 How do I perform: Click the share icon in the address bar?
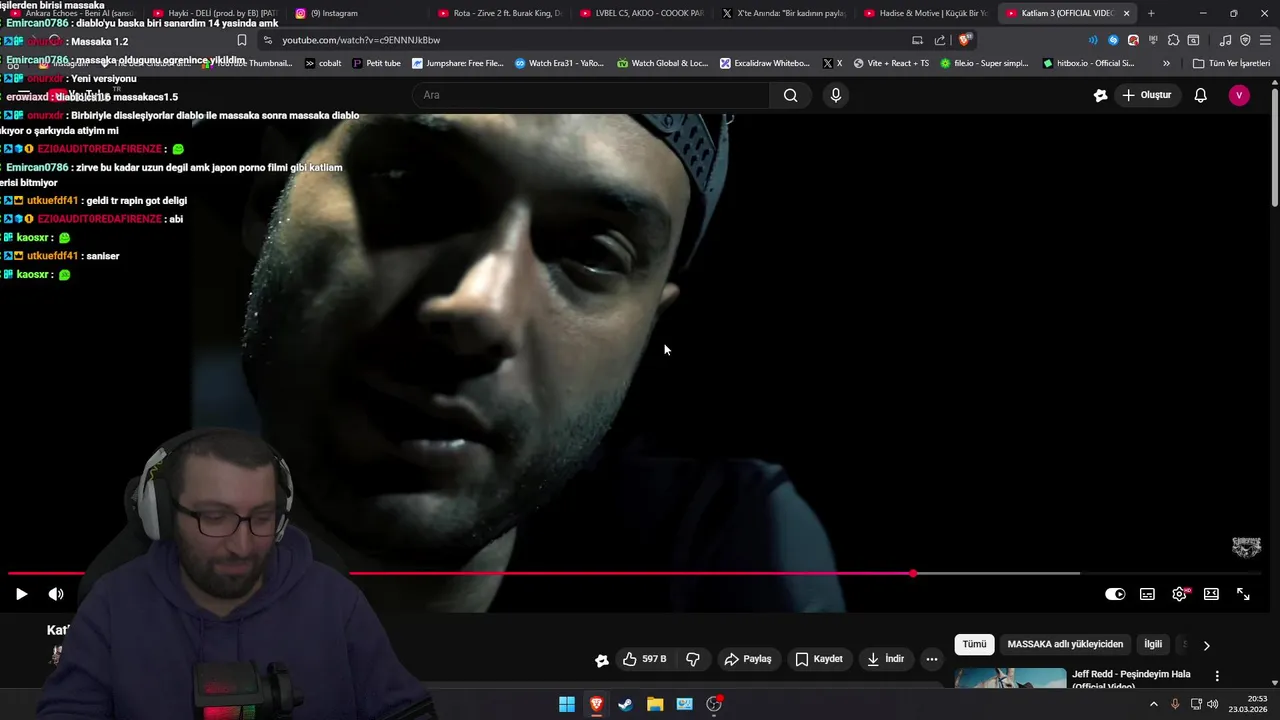940,40
